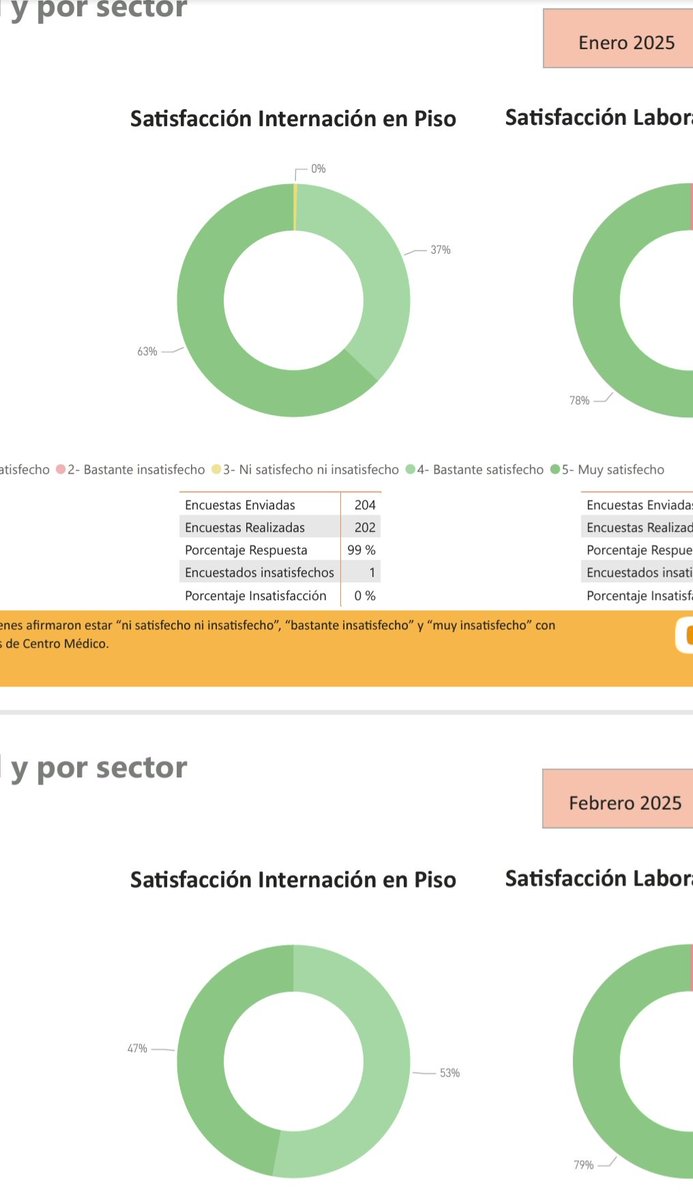
Task: Click the 47% data label
Action: pos(137,1049)
